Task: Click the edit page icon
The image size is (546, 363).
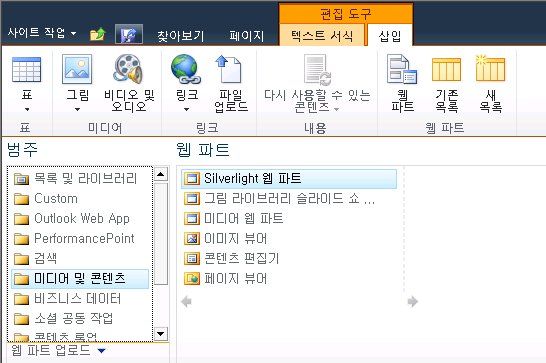Action: point(129,34)
